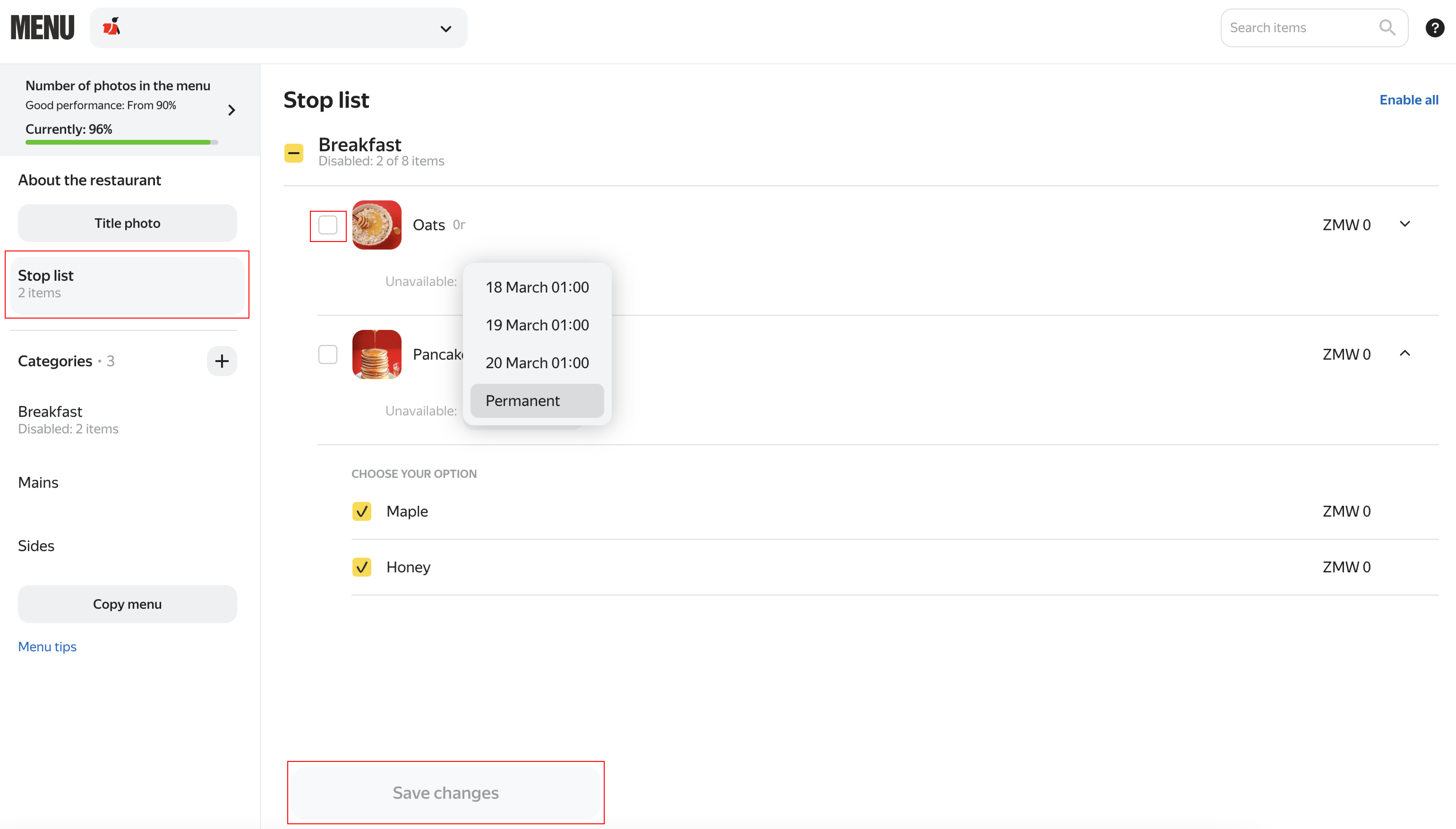The image size is (1456, 829).
Task: Click Disabled: 2 of 8 items text
Action: (381, 161)
